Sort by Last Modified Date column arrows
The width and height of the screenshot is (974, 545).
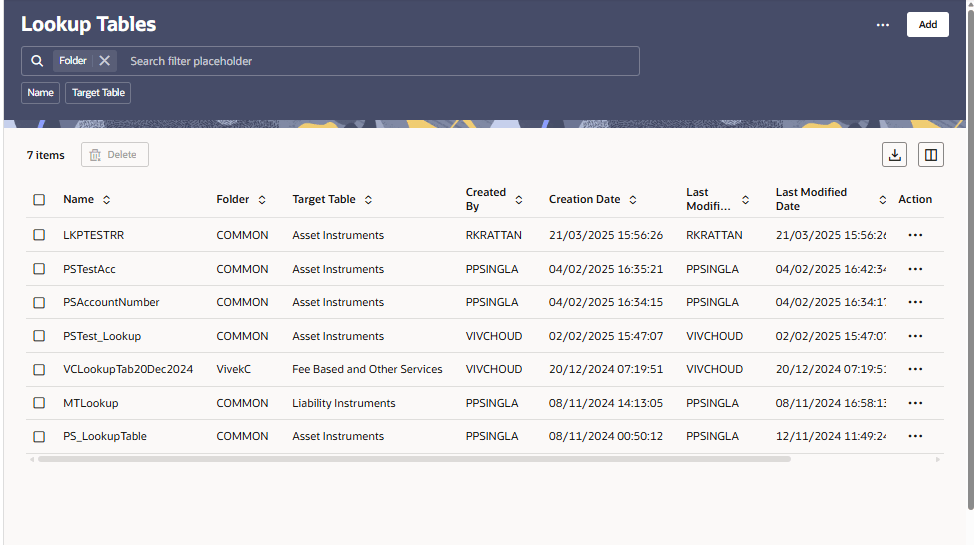pos(882,199)
